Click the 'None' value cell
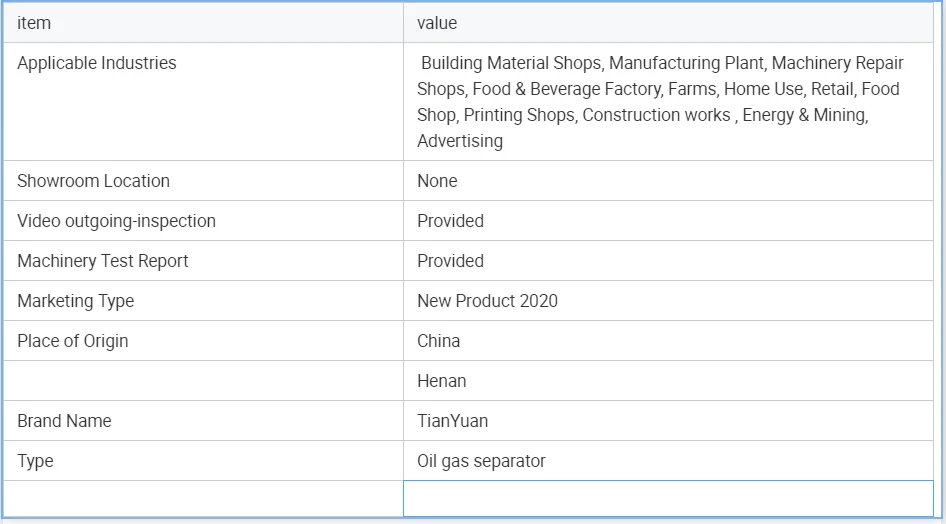 [x=437, y=181]
